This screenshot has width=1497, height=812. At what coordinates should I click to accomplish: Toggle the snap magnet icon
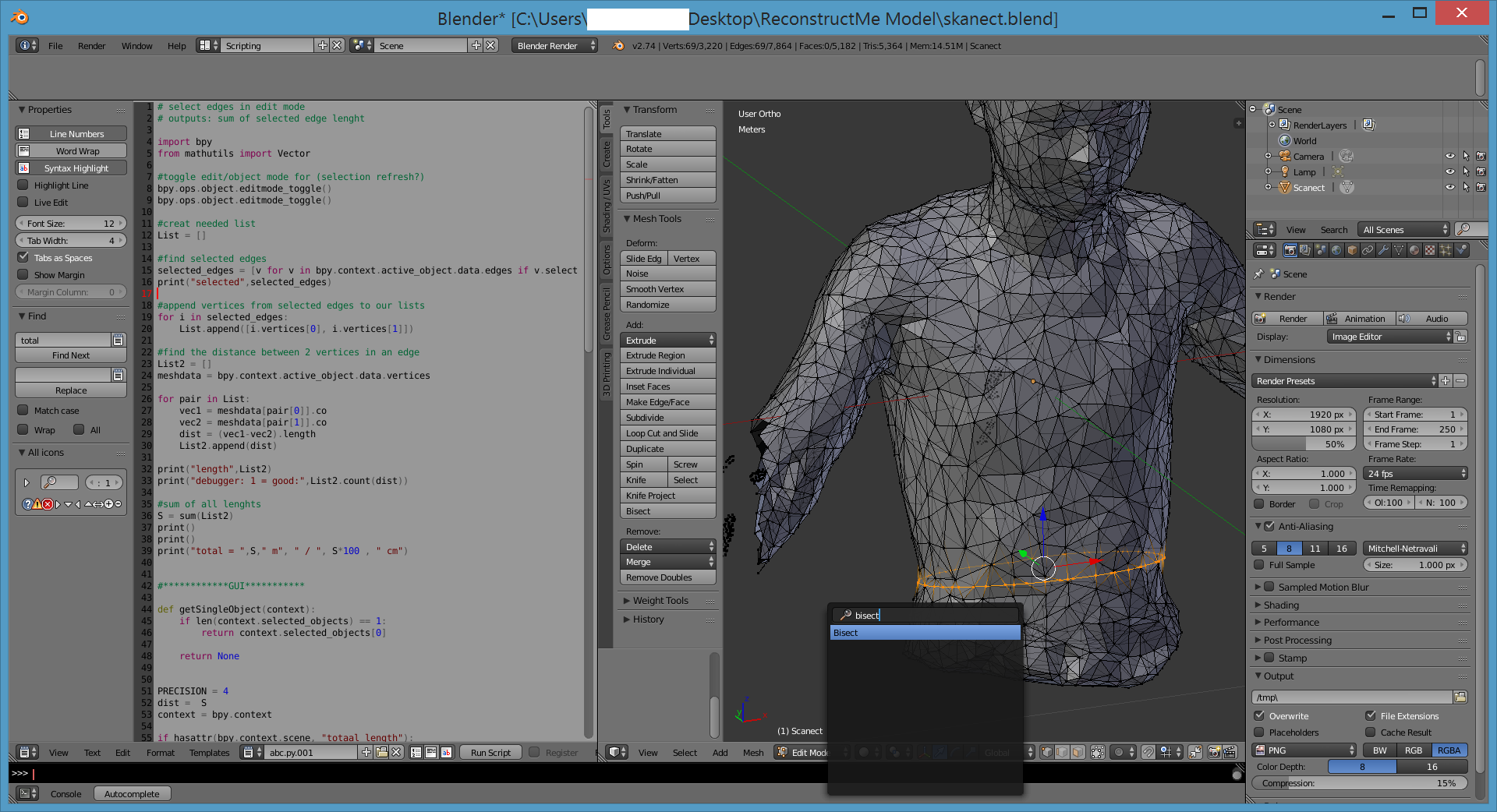click(x=1148, y=752)
